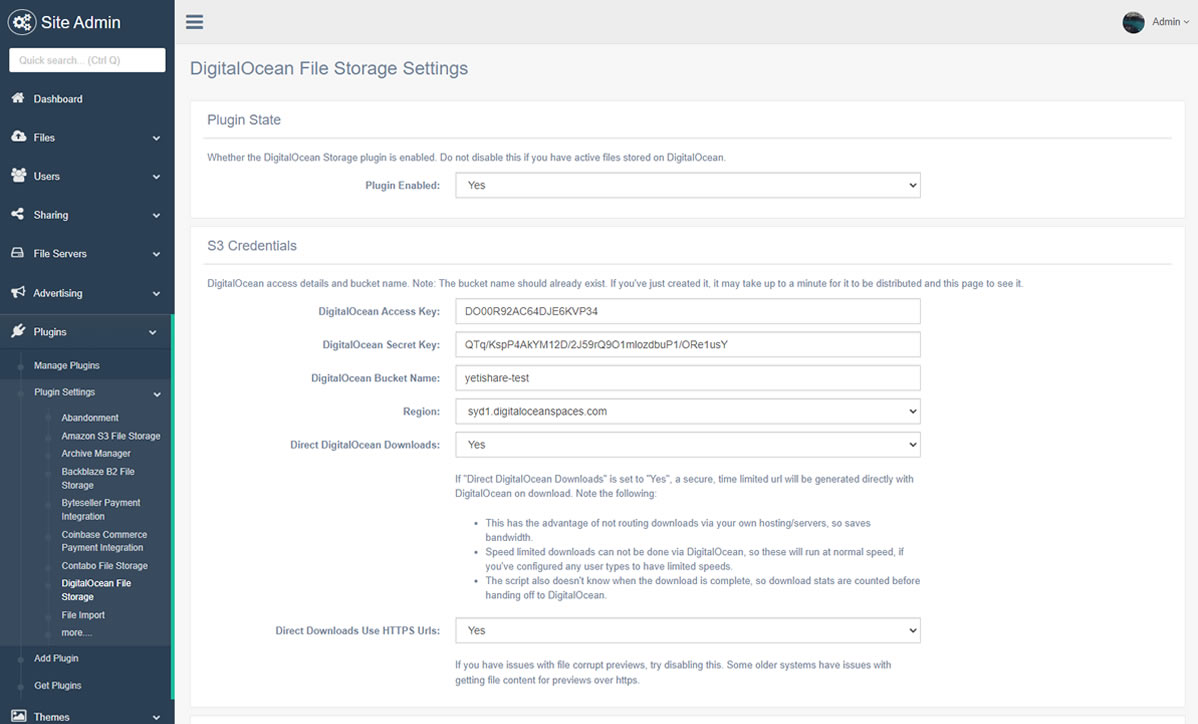Click the DigitalOcean Access Key field

[688, 312]
